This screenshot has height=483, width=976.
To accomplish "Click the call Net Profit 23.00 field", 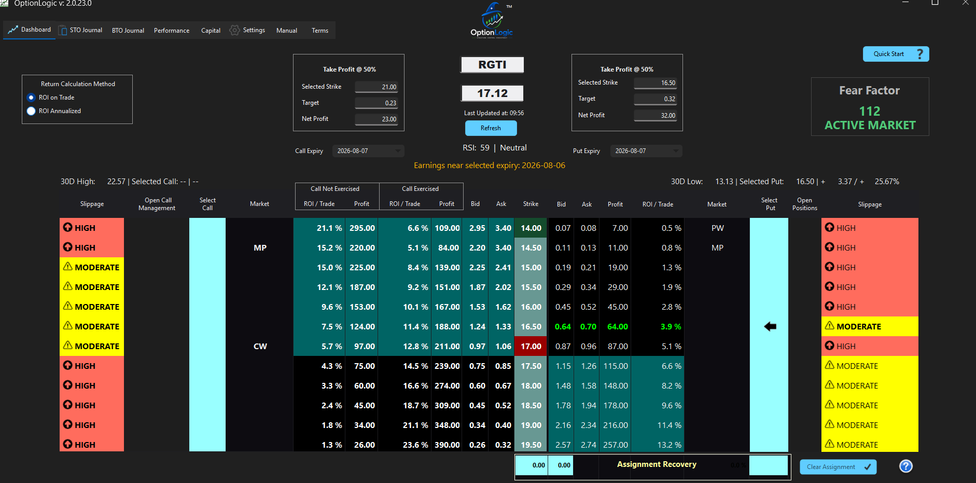I will [375, 119].
